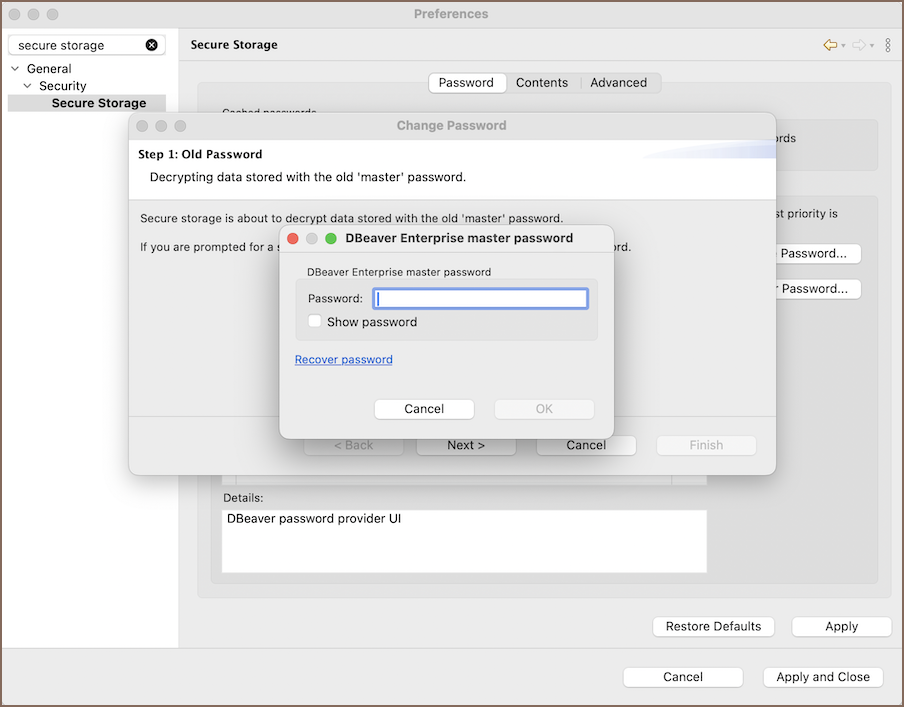Viewport: 904px width, 707px height.
Task: Collapse the Security tree node
Action: tap(27, 86)
